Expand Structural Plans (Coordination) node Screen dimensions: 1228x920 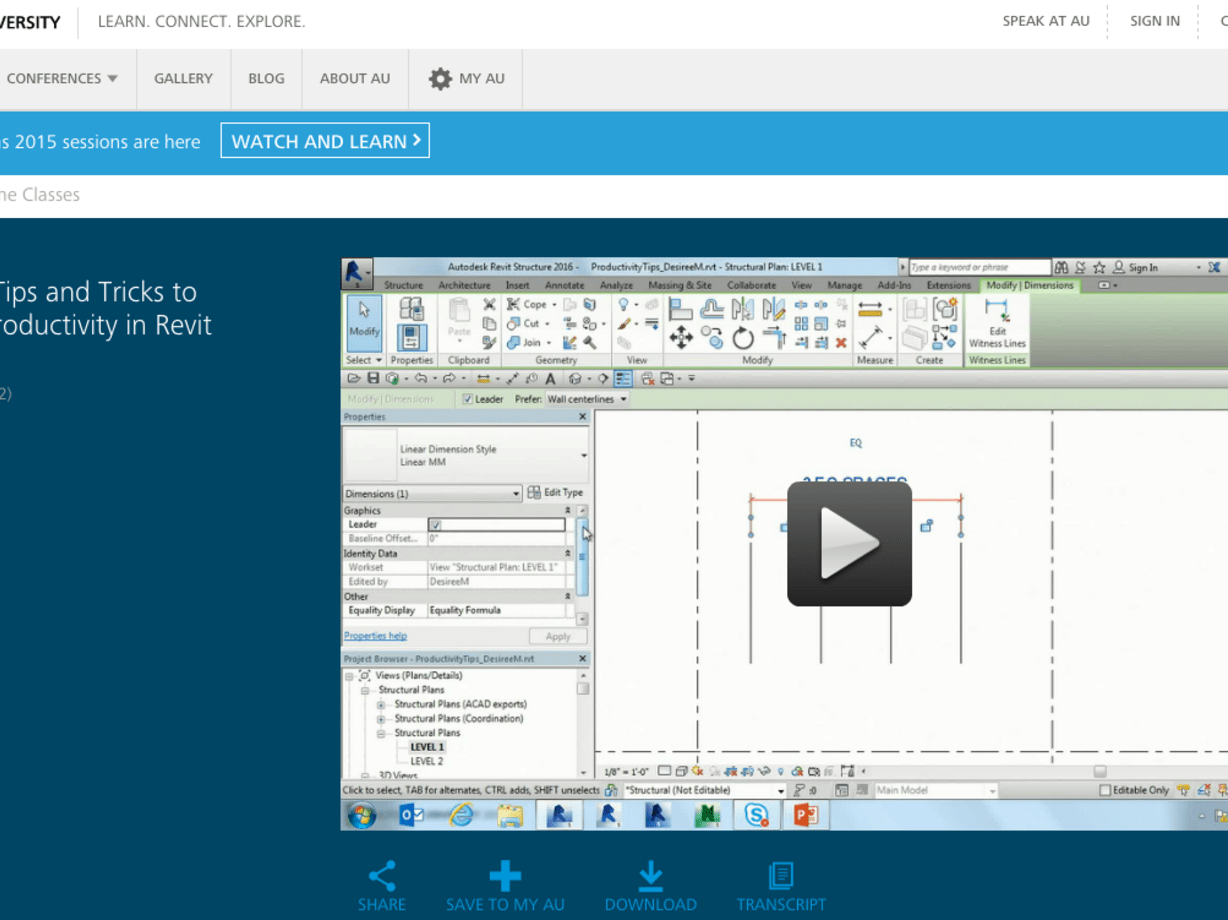click(381, 718)
